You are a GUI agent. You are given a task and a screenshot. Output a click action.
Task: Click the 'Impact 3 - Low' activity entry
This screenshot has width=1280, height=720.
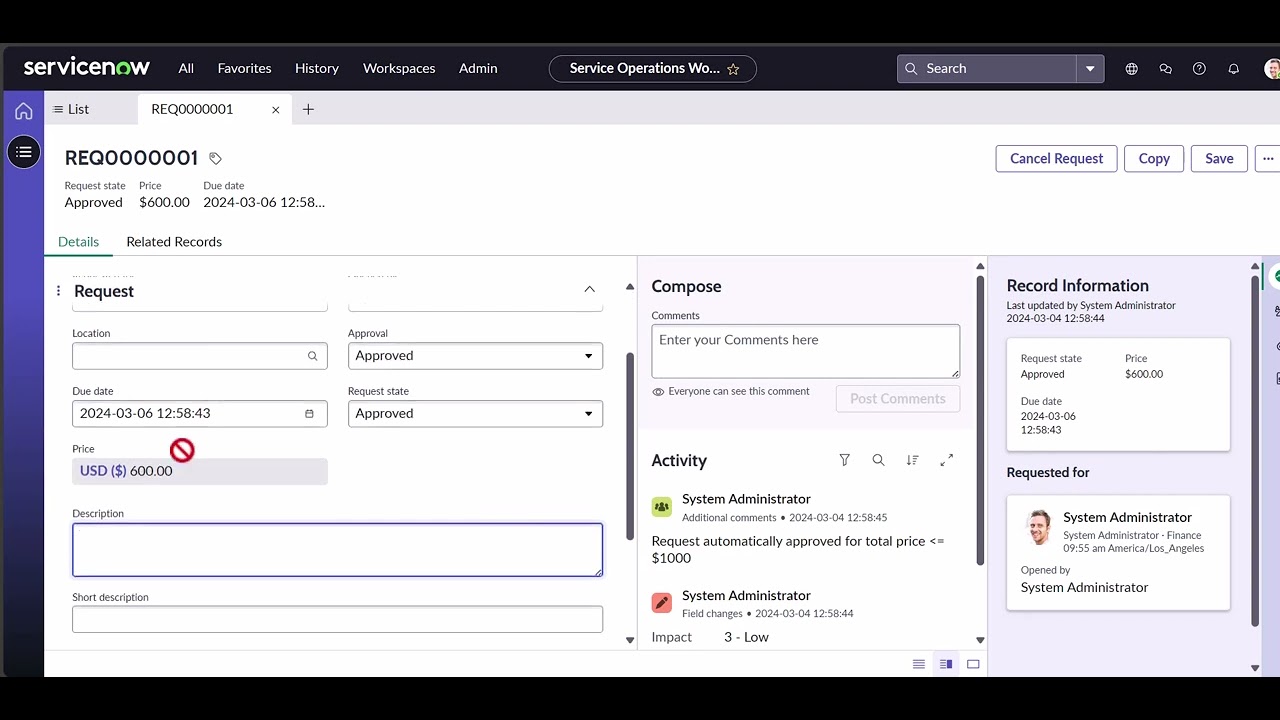(710, 637)
